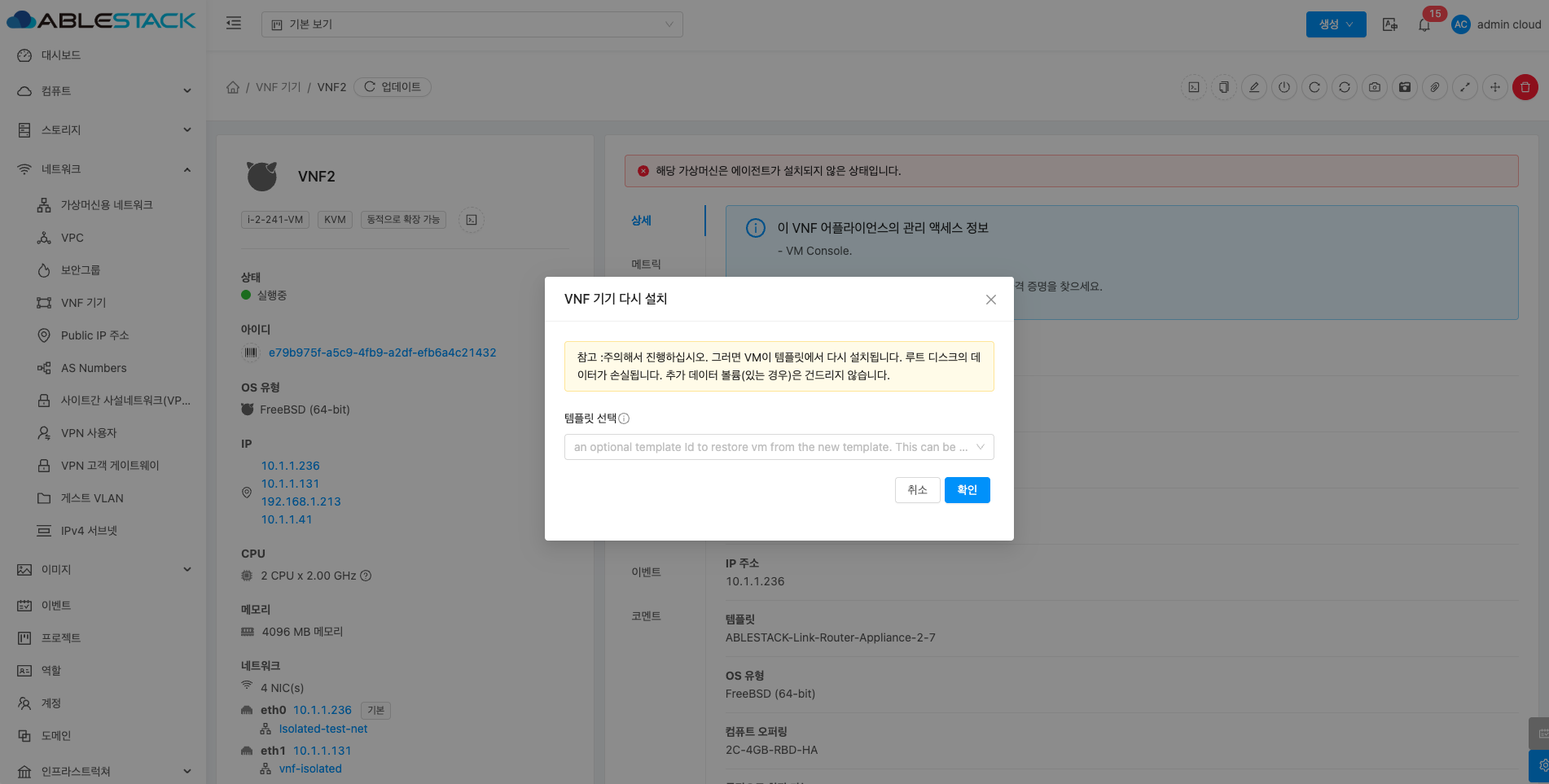Click the notification bell icon

coord(1424,24)
